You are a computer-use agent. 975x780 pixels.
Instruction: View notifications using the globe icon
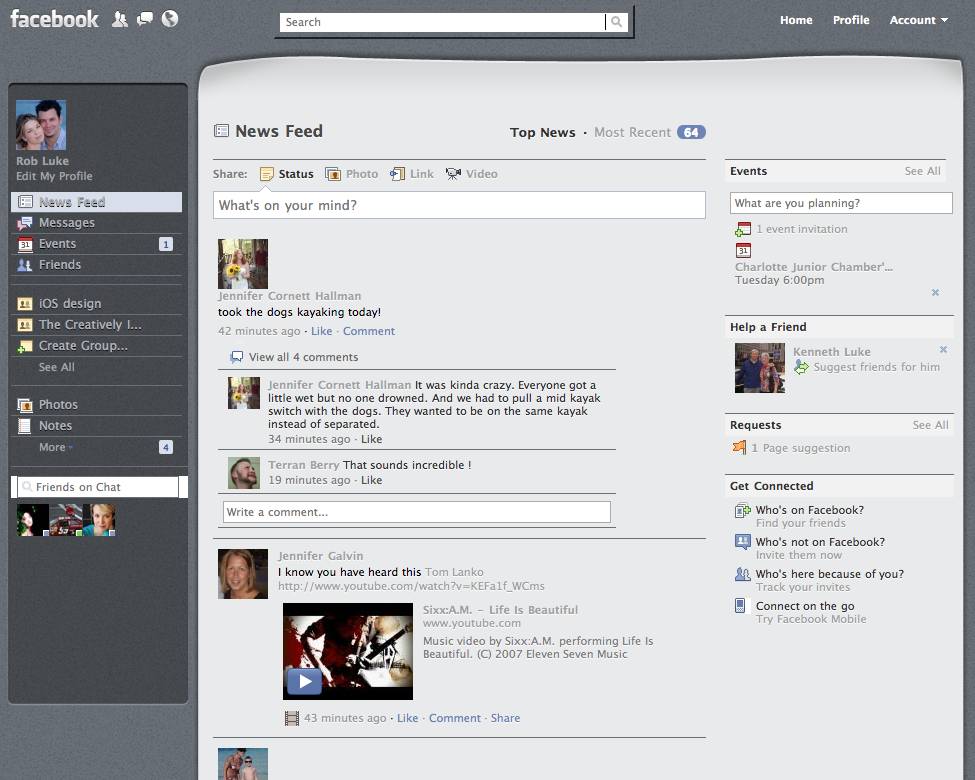[169, 19]
